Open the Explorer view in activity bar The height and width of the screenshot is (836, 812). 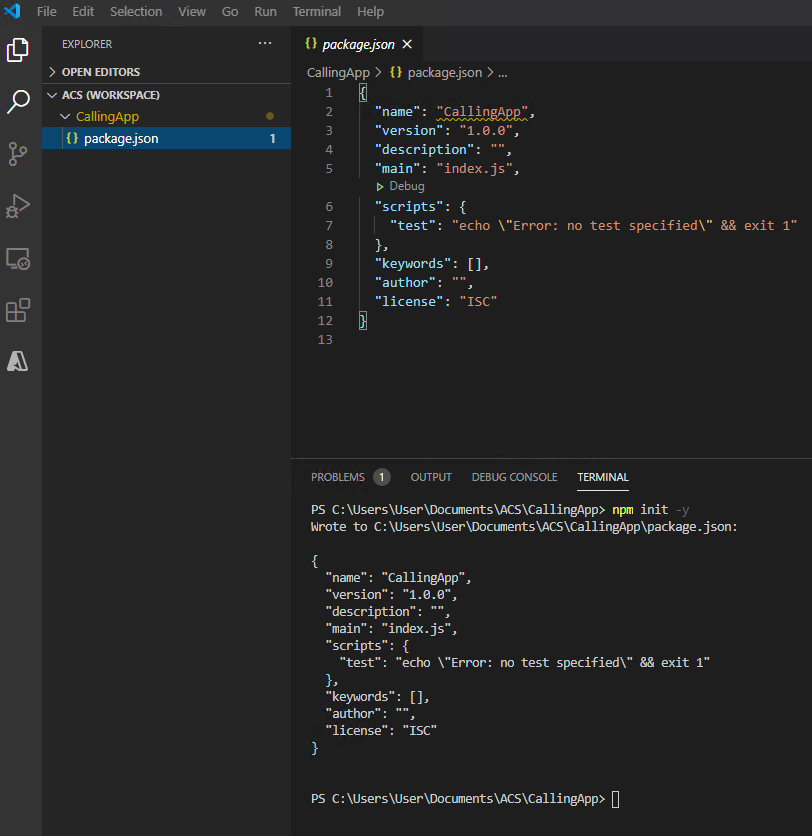click(18, 49)
